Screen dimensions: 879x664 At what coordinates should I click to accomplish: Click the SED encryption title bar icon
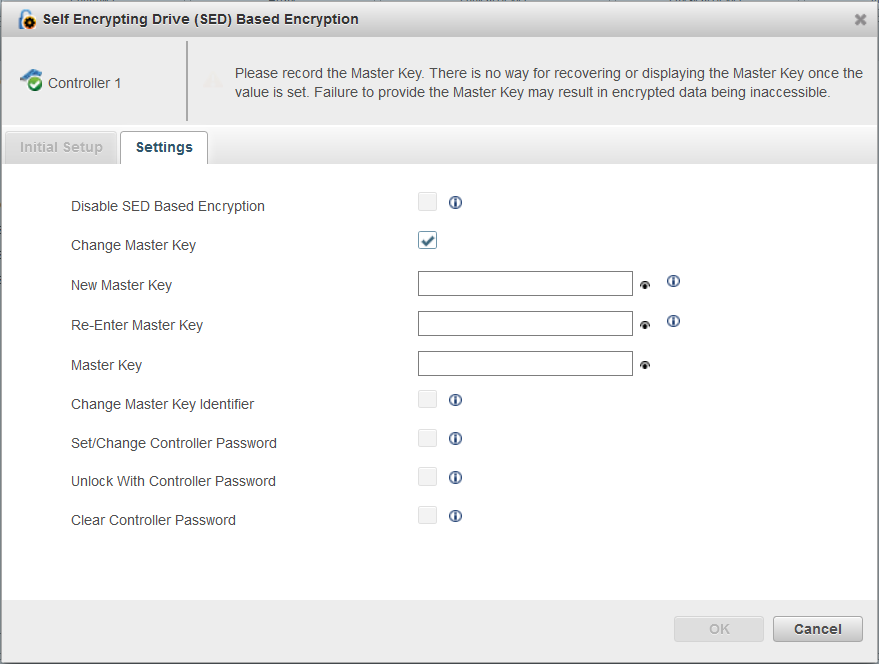[x=26, y=18]
